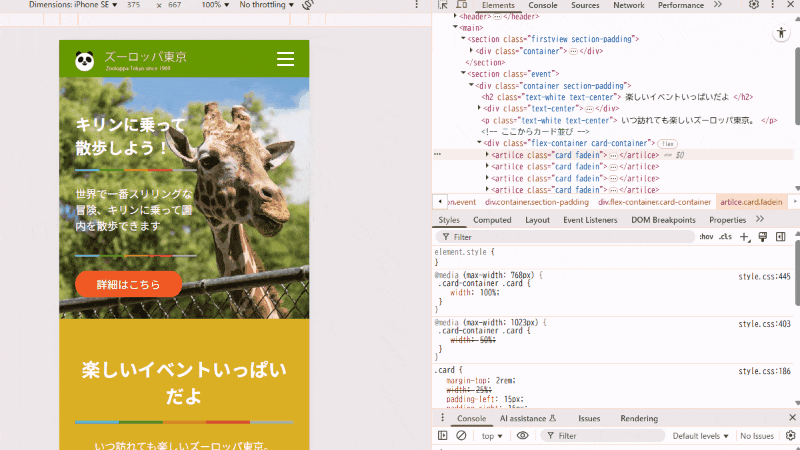The image size is (800, 450).
Task: Click the viewport height field 667
Action: tap(174, 5)
